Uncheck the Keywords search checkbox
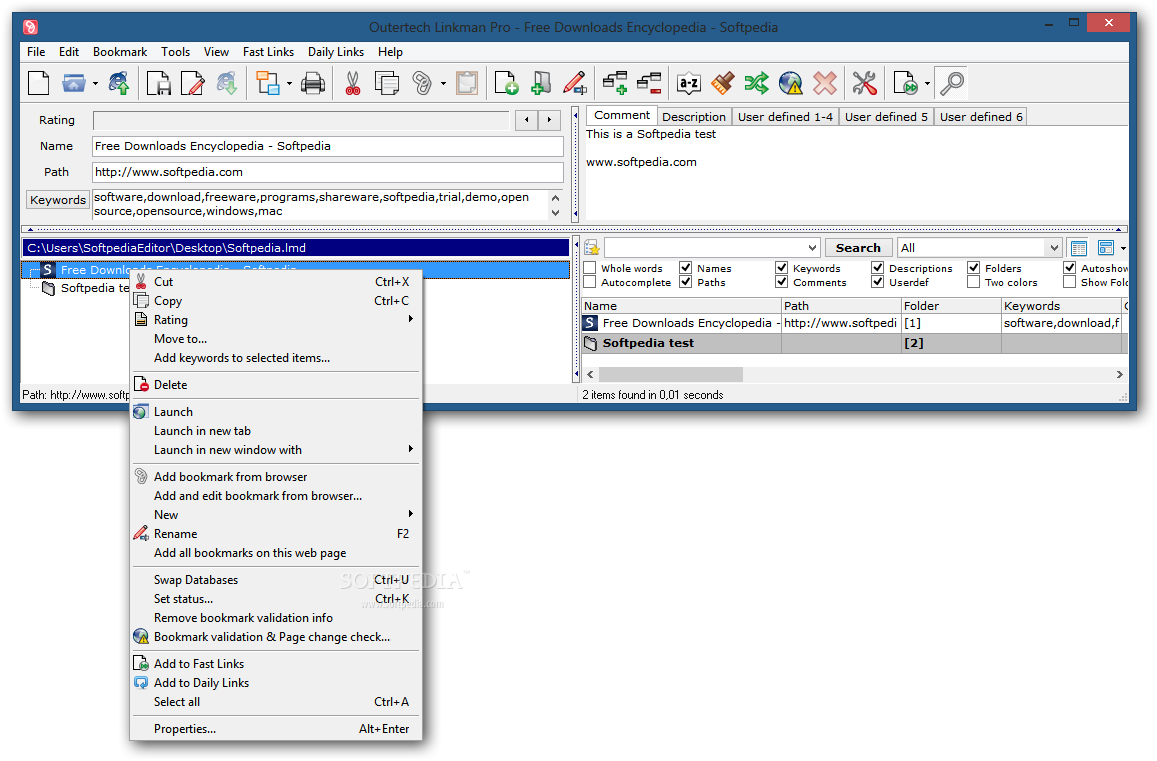The height and width of the screenshot is (761, 1157). pos(781,268)
